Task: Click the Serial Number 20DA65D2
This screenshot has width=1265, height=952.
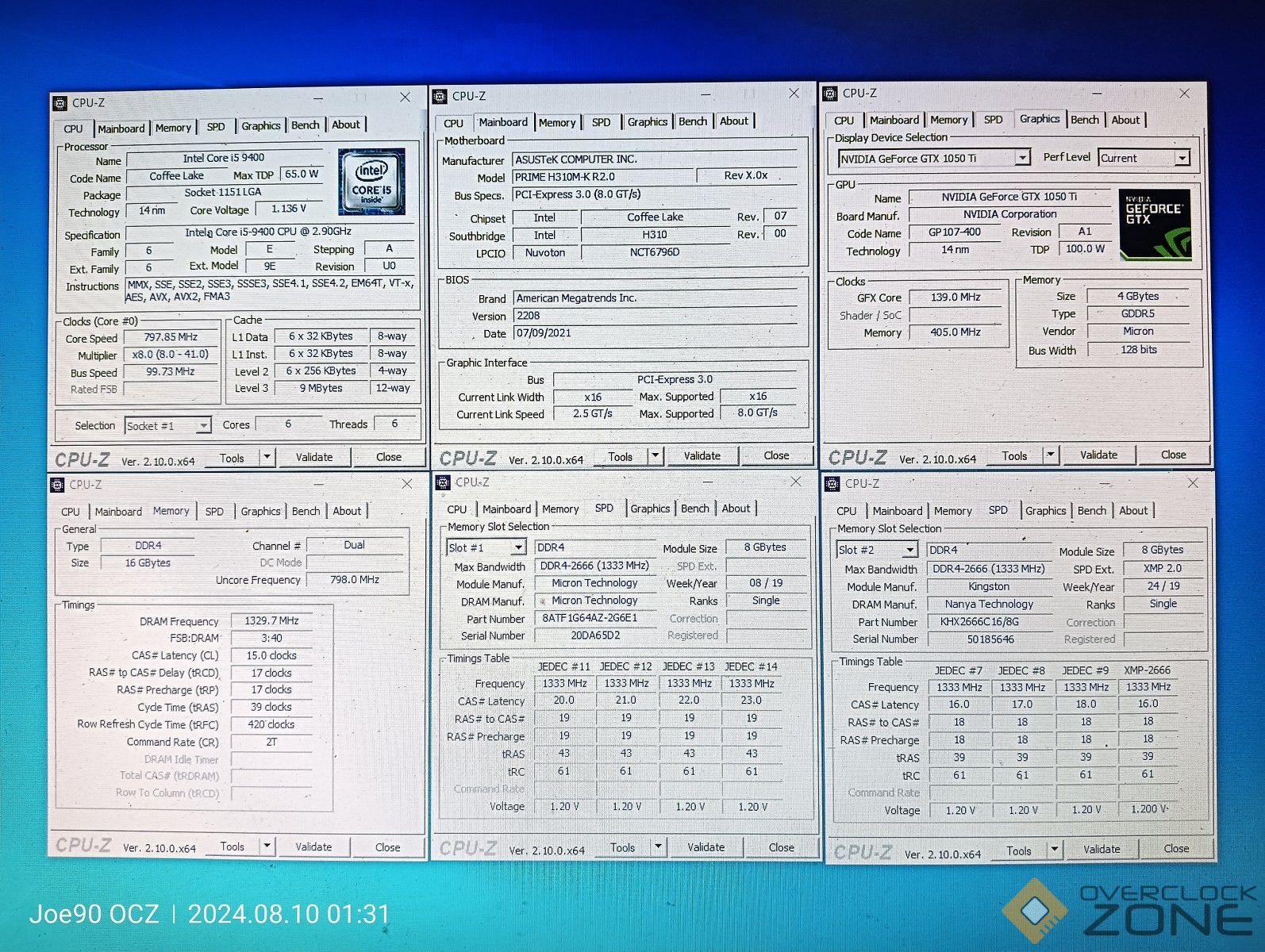Action: point(595,635)
